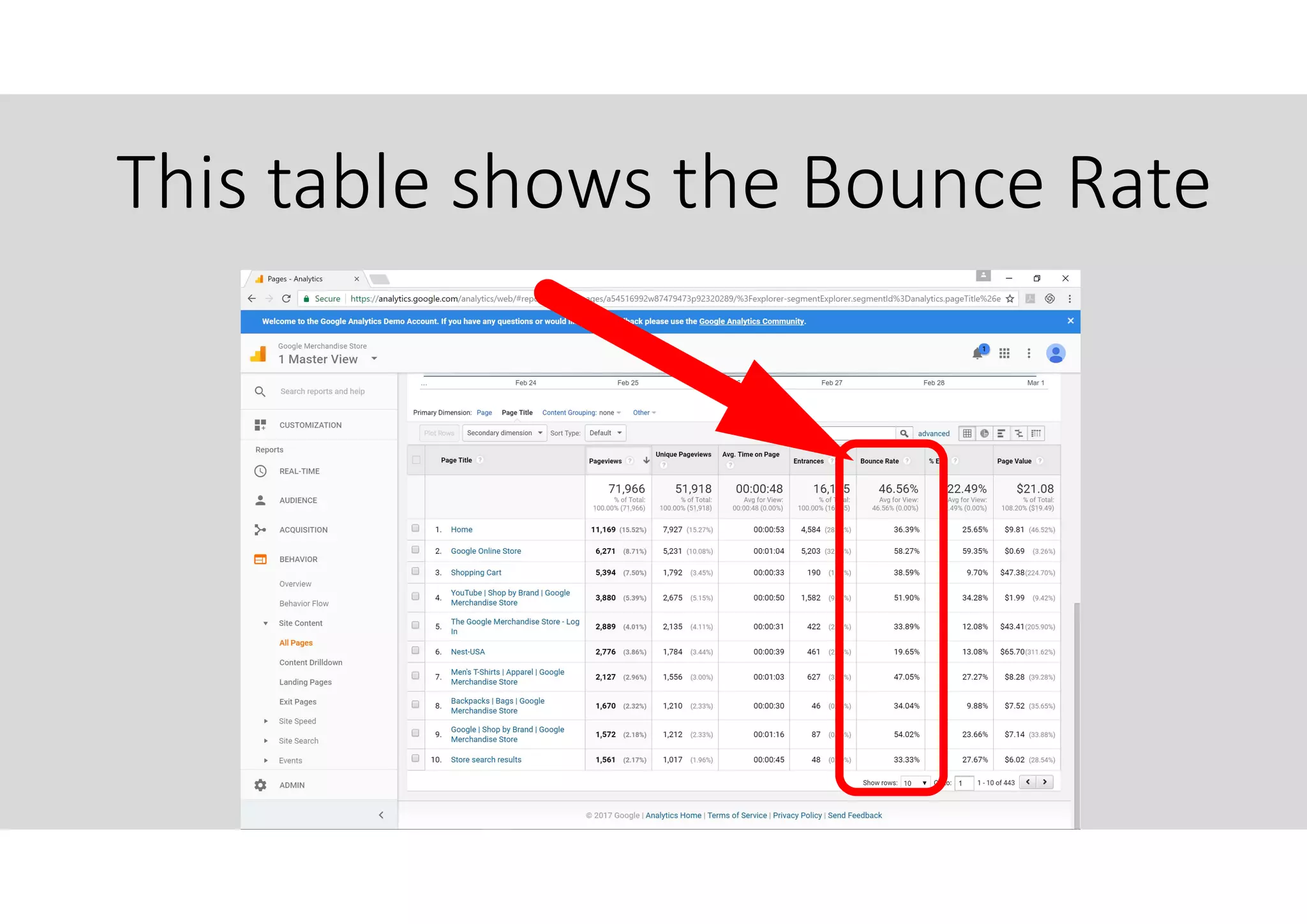Viewport: 1307px width, 924px height.
Task: Open Send Feedback link
Action: [x=855, y=816]
